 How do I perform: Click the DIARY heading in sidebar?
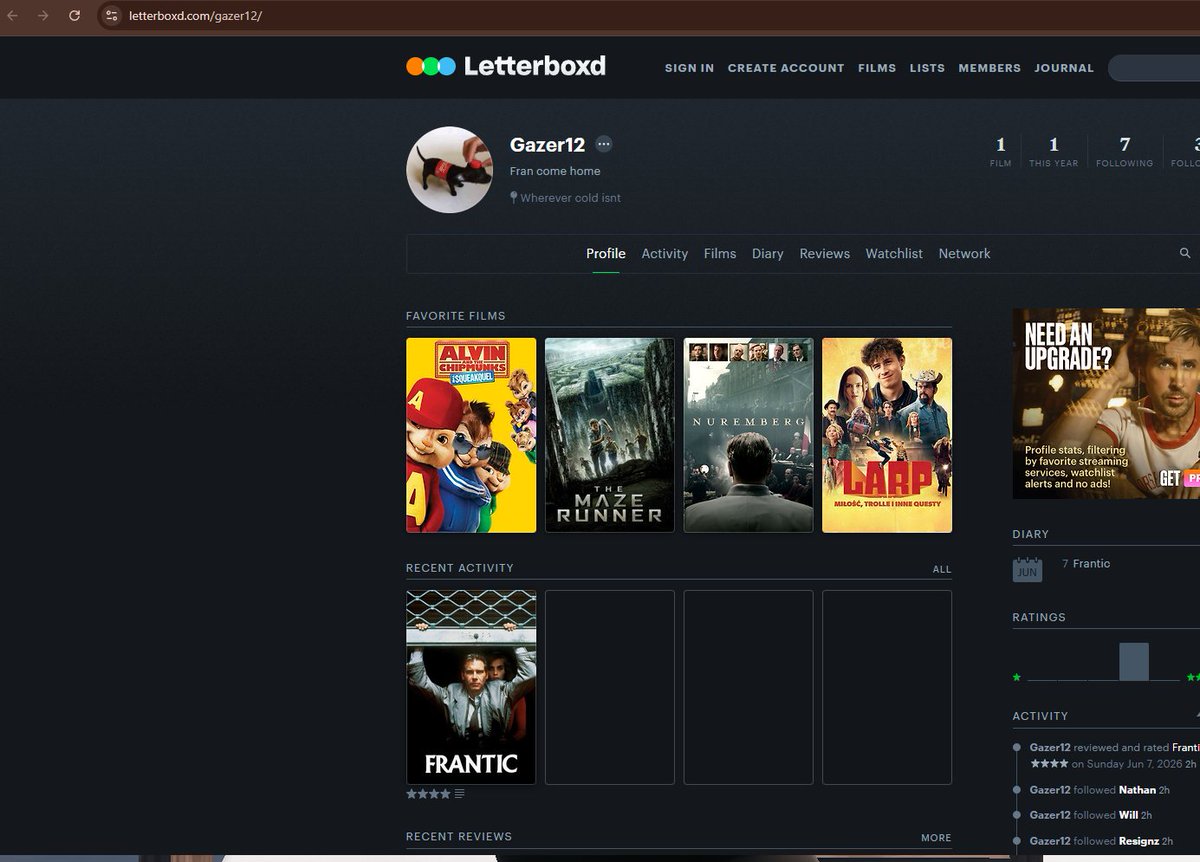click(x=1031, y=534)
